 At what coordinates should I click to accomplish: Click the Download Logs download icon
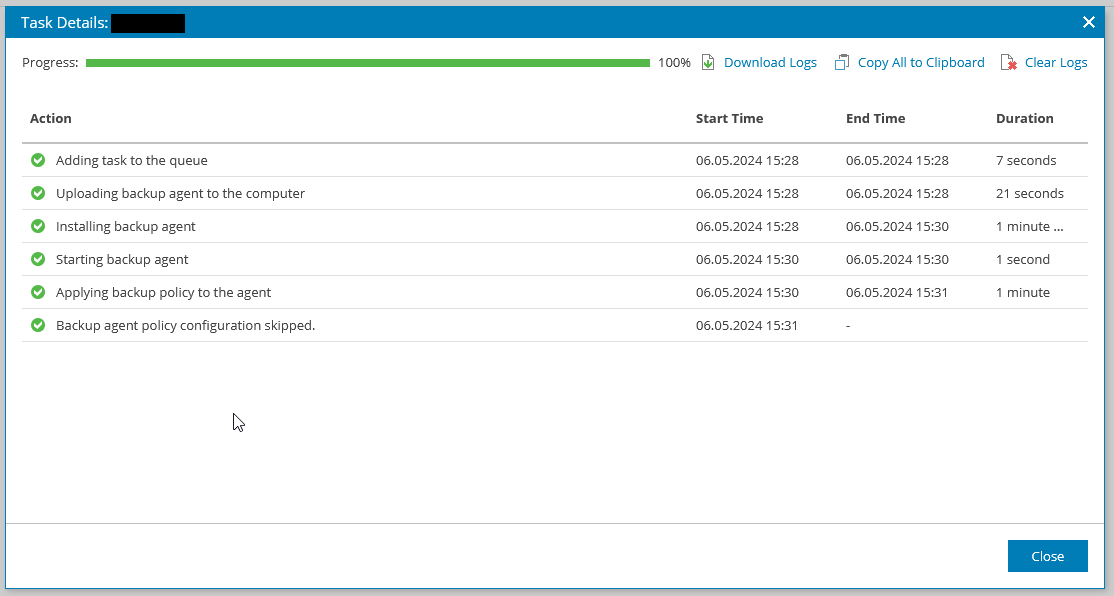click(x=708, y=62)
